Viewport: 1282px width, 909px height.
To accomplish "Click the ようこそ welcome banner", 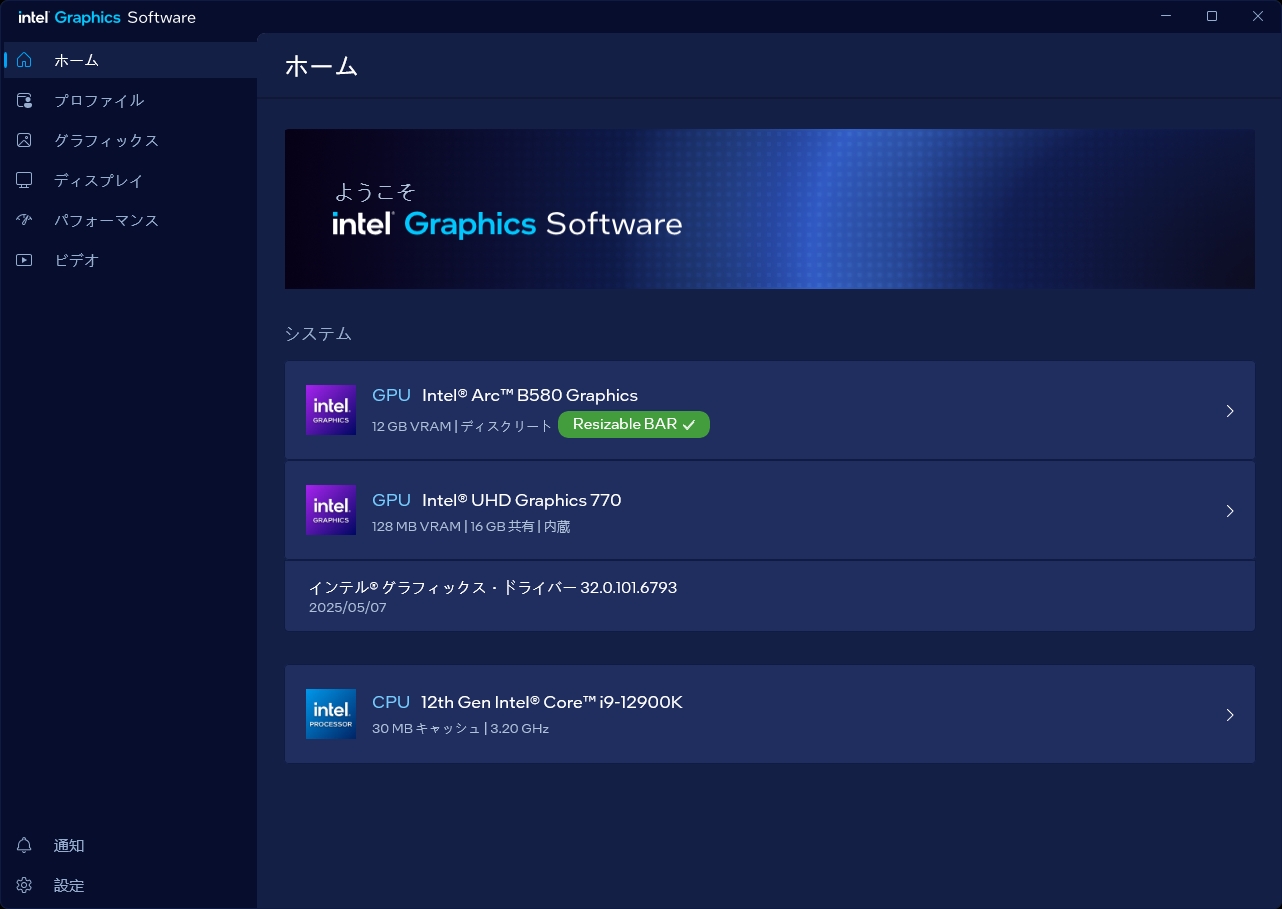I will (770, 209).
